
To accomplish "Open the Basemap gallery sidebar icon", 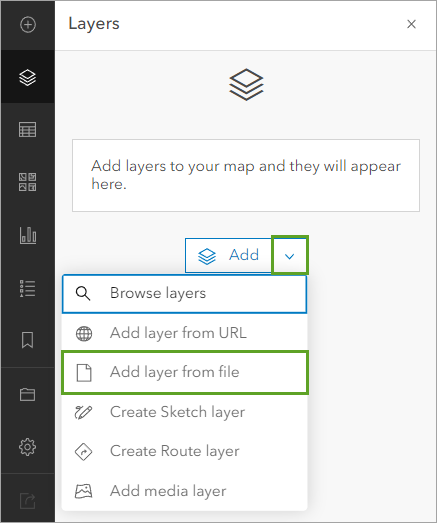I will [28, 182].
